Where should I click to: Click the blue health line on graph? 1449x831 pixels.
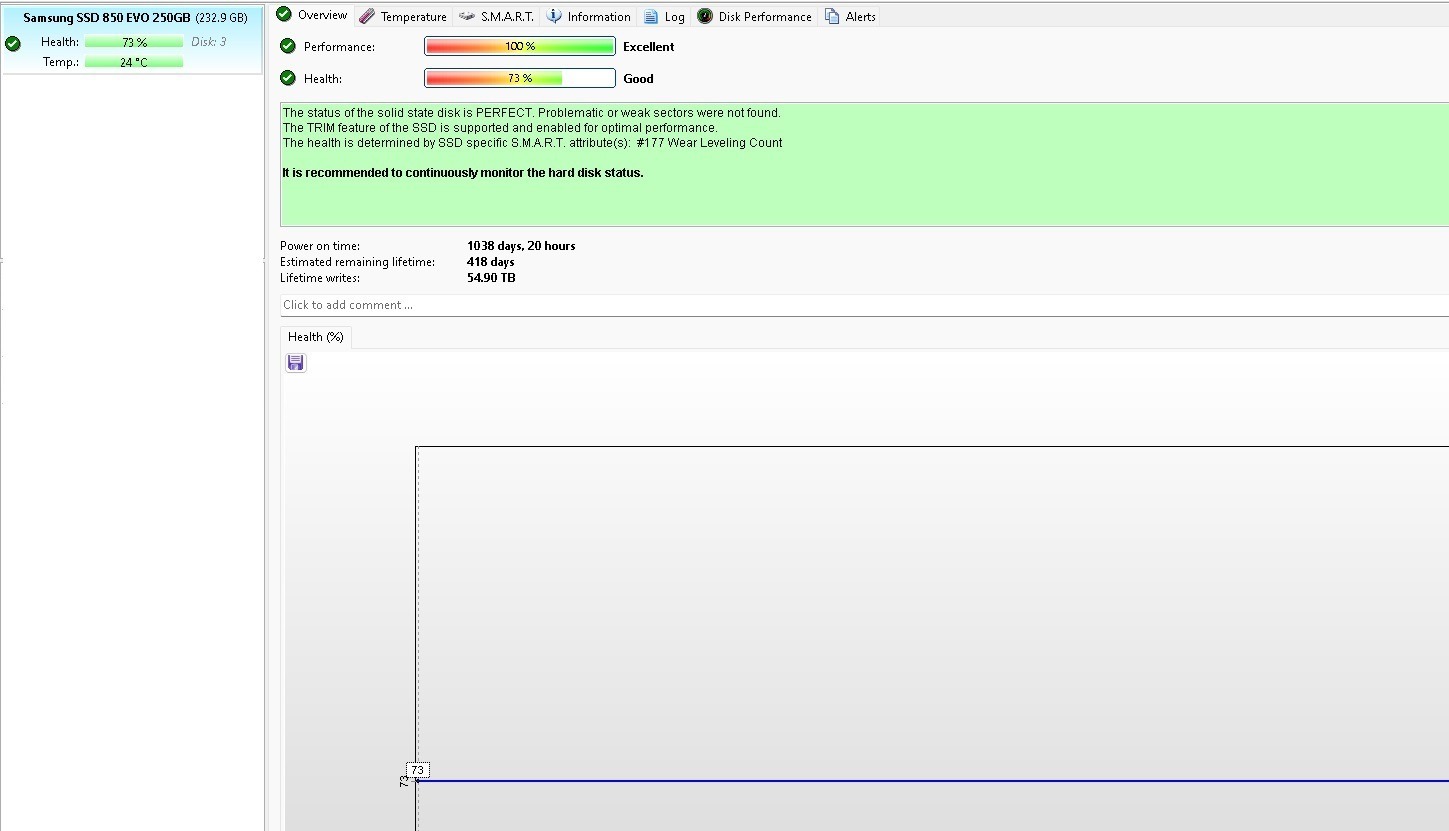932,781
